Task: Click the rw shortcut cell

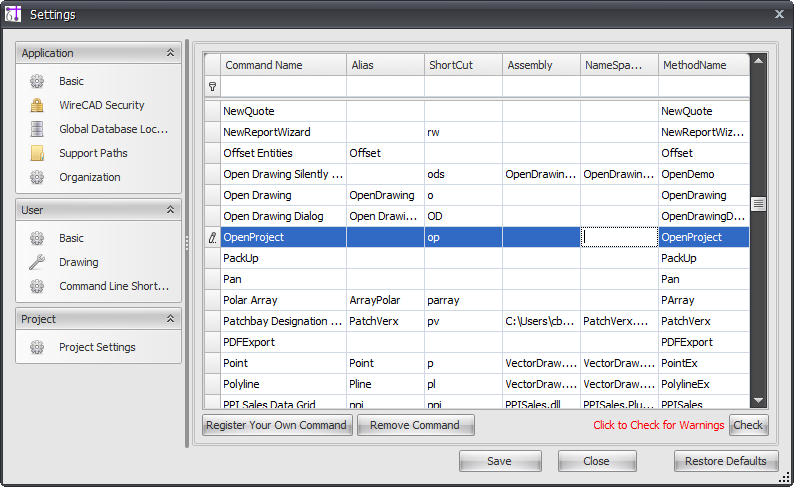Action: 463,132
